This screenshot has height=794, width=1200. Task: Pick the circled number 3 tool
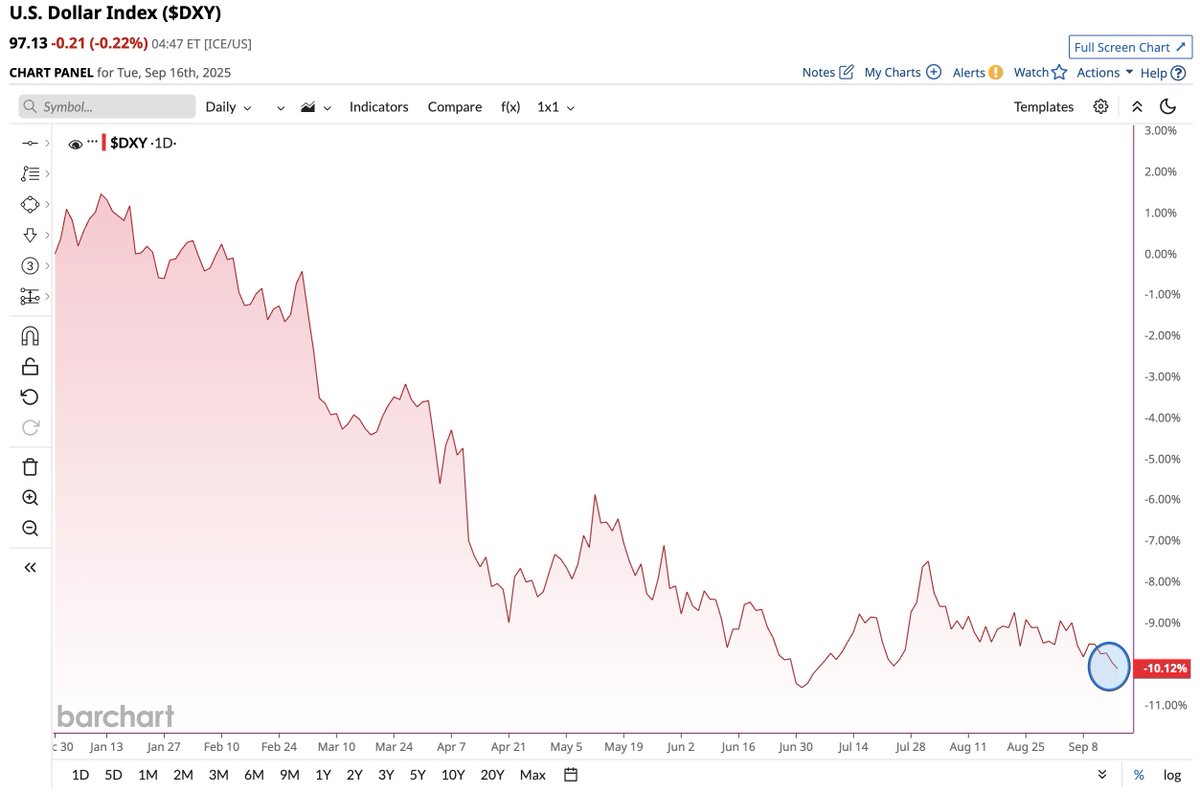click(x=29, y=266)
